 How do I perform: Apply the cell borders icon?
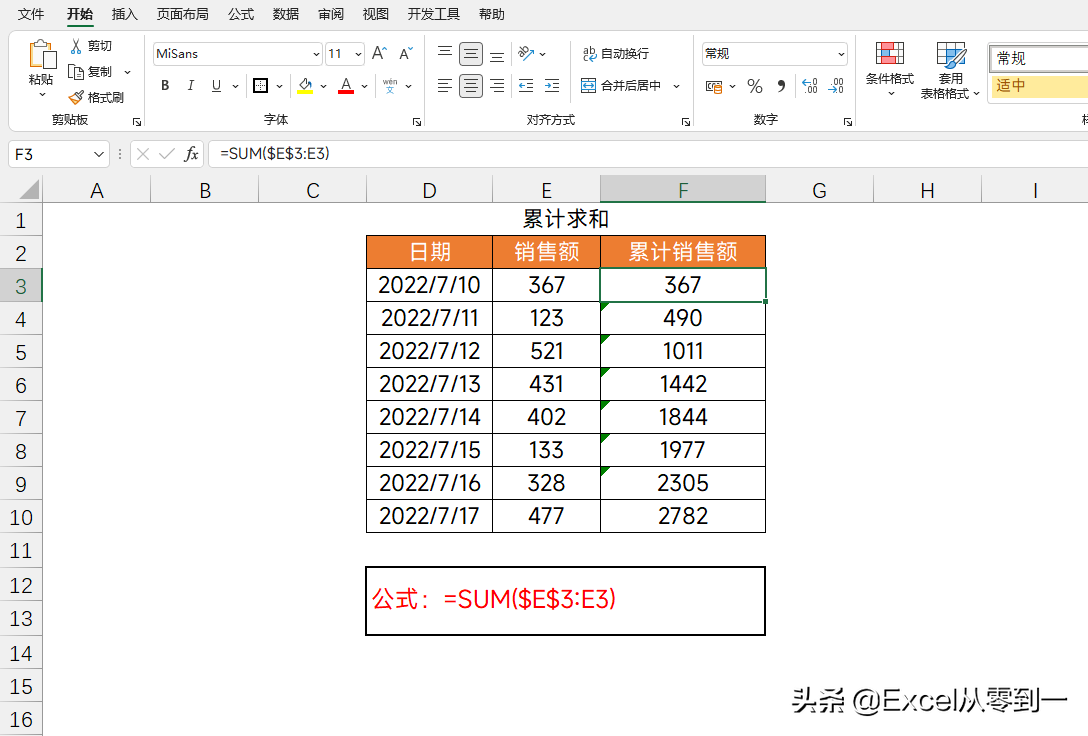pos(260,85)
